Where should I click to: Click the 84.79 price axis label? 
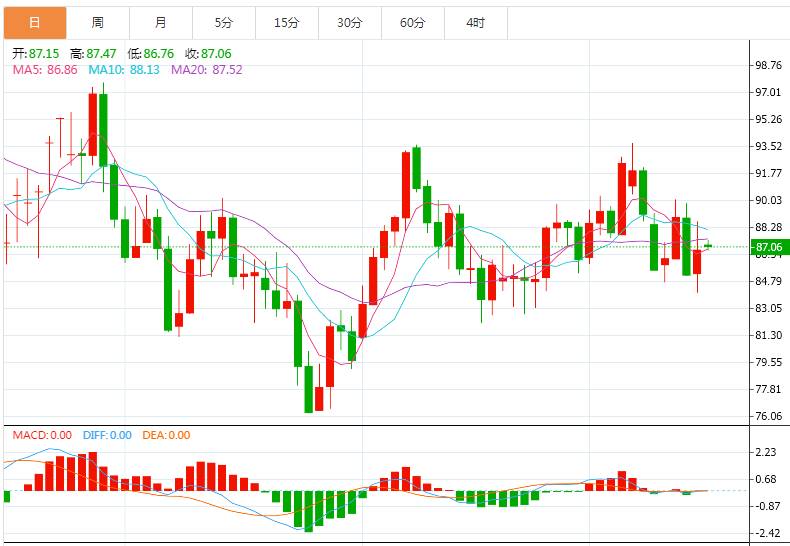click(768, 281)
